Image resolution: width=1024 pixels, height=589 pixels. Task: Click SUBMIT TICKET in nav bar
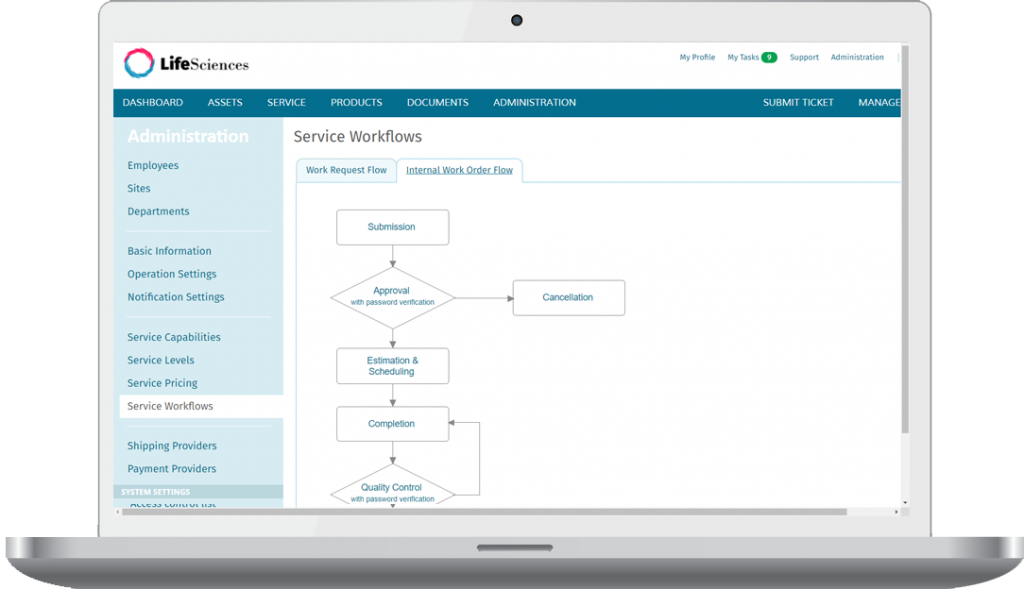click(x=798, y=103)
